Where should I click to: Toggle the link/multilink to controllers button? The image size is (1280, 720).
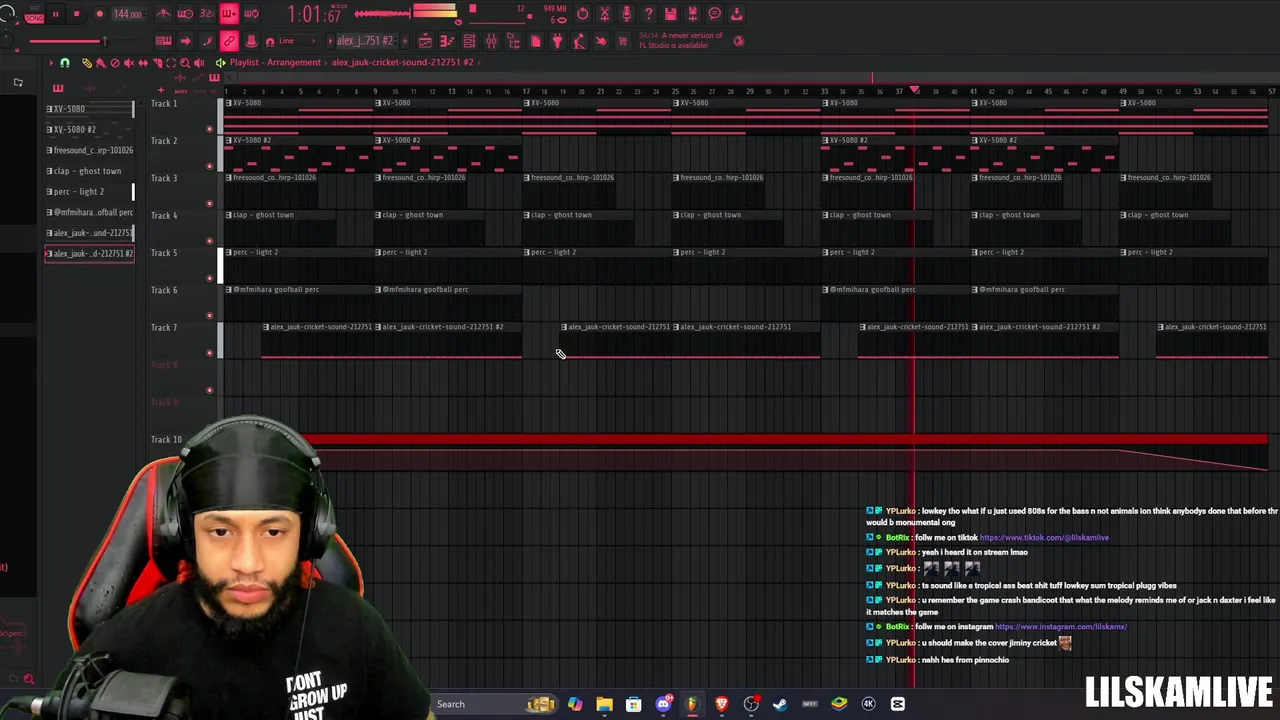click(x=229, y=41)
